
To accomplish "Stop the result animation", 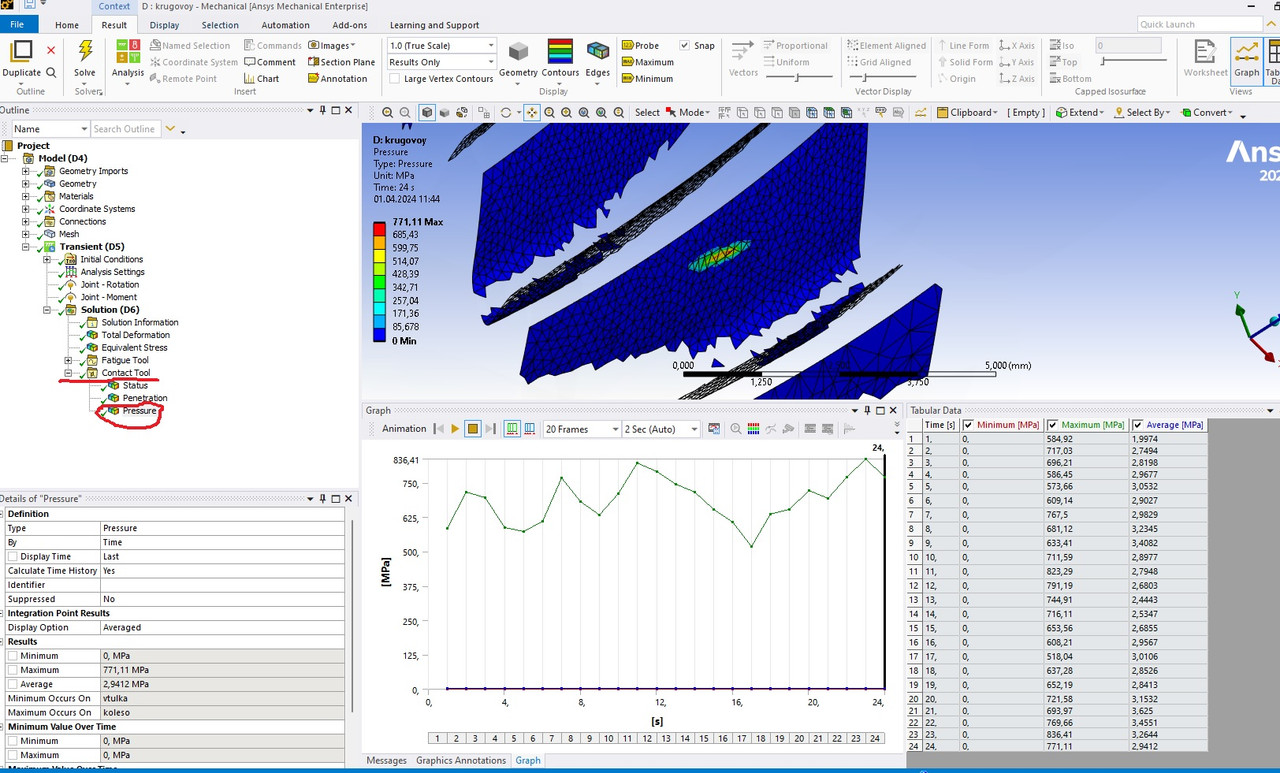I will click(x=472, y=429).
